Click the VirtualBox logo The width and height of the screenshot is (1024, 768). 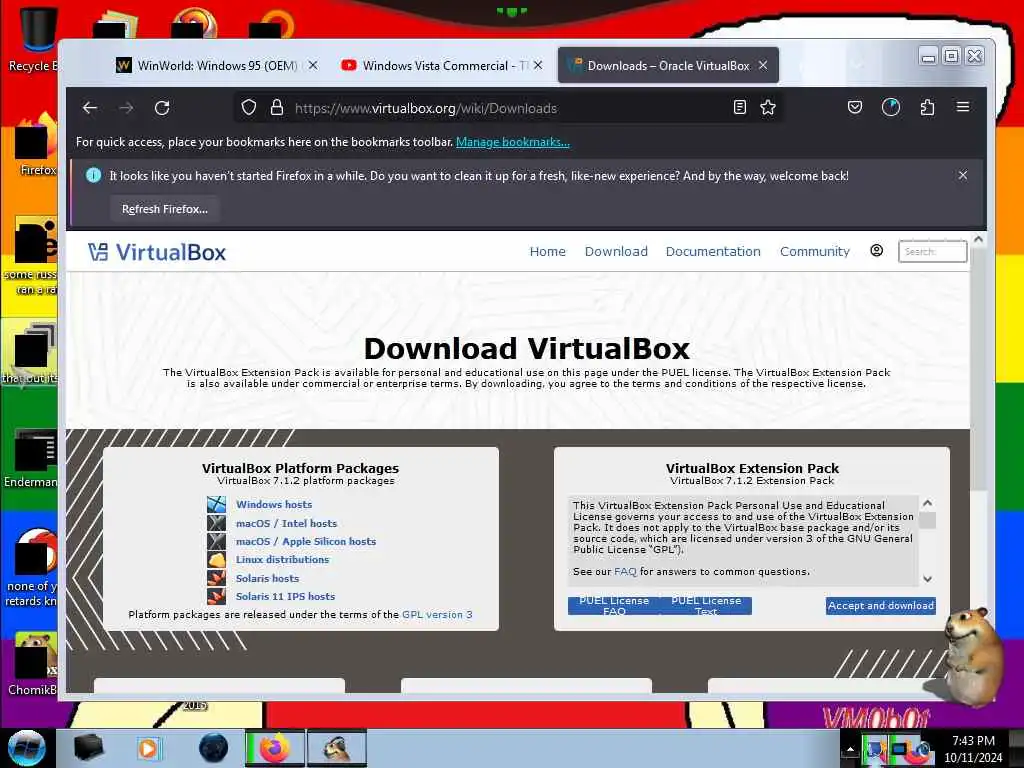[x=157, y=252]
